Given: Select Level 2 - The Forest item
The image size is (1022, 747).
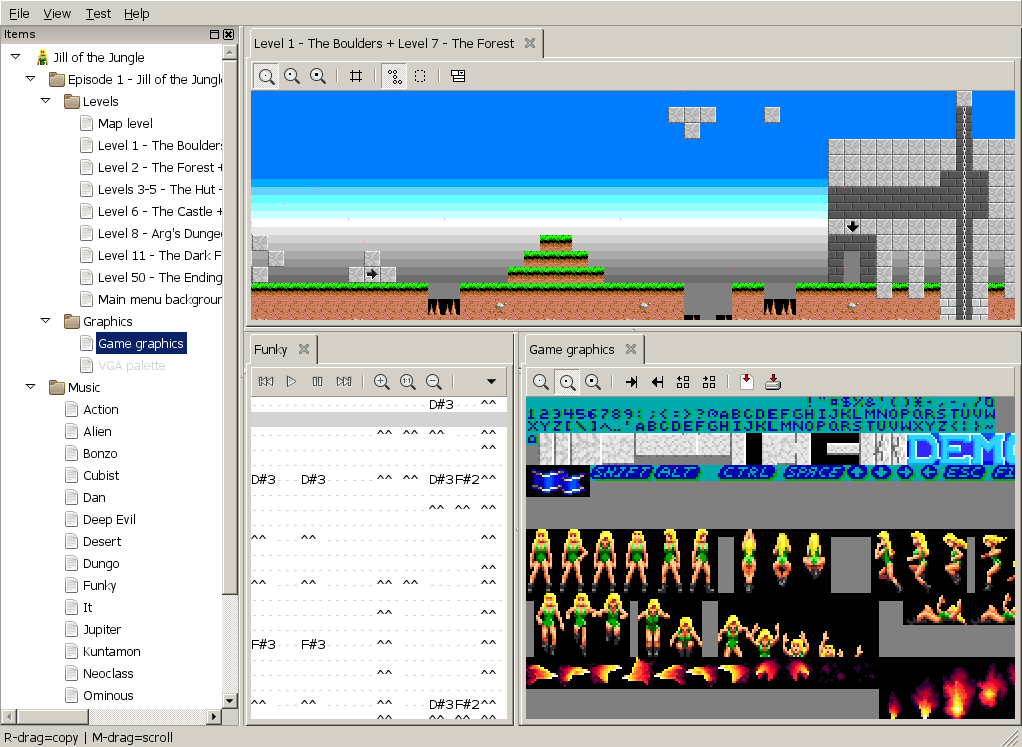Looking at the screenshot, I should coord(160,168).
